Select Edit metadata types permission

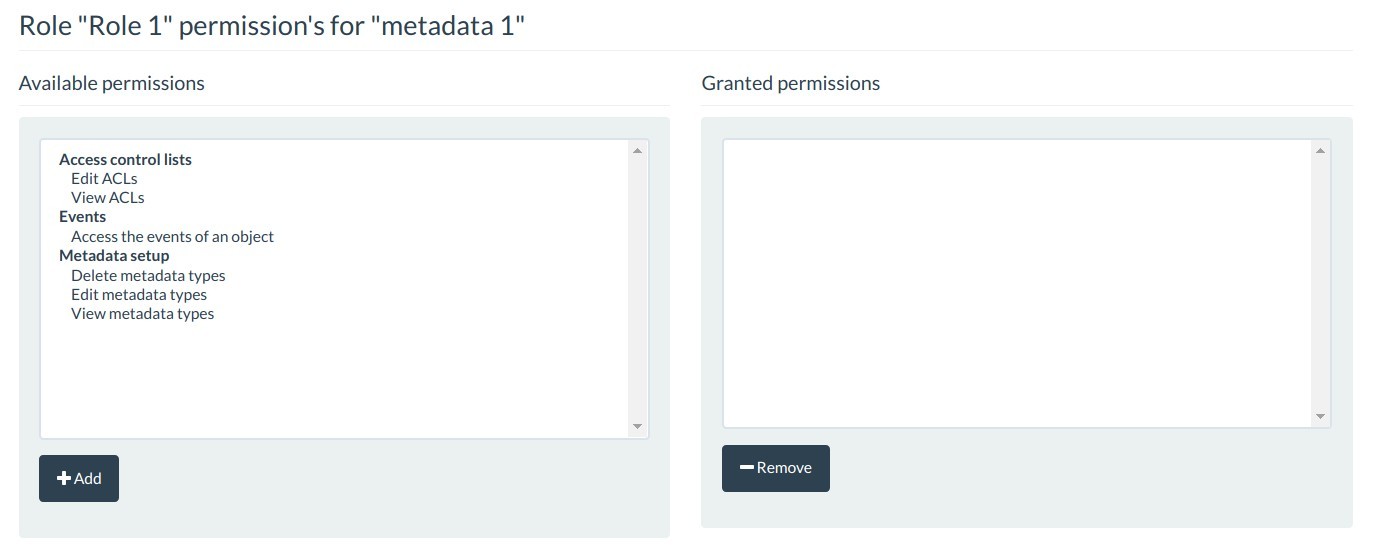tap(139, 294)
